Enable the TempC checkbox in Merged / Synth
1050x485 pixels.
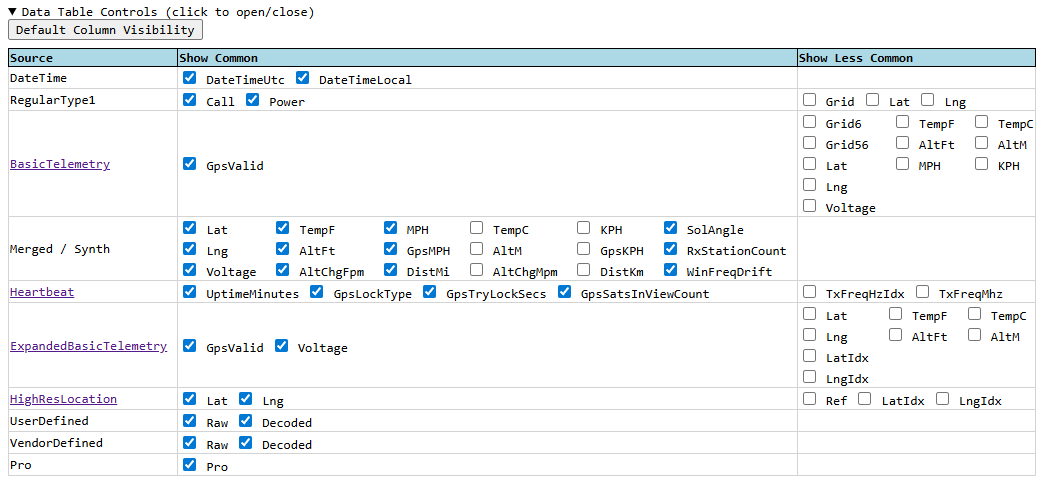tap(477, 228)
